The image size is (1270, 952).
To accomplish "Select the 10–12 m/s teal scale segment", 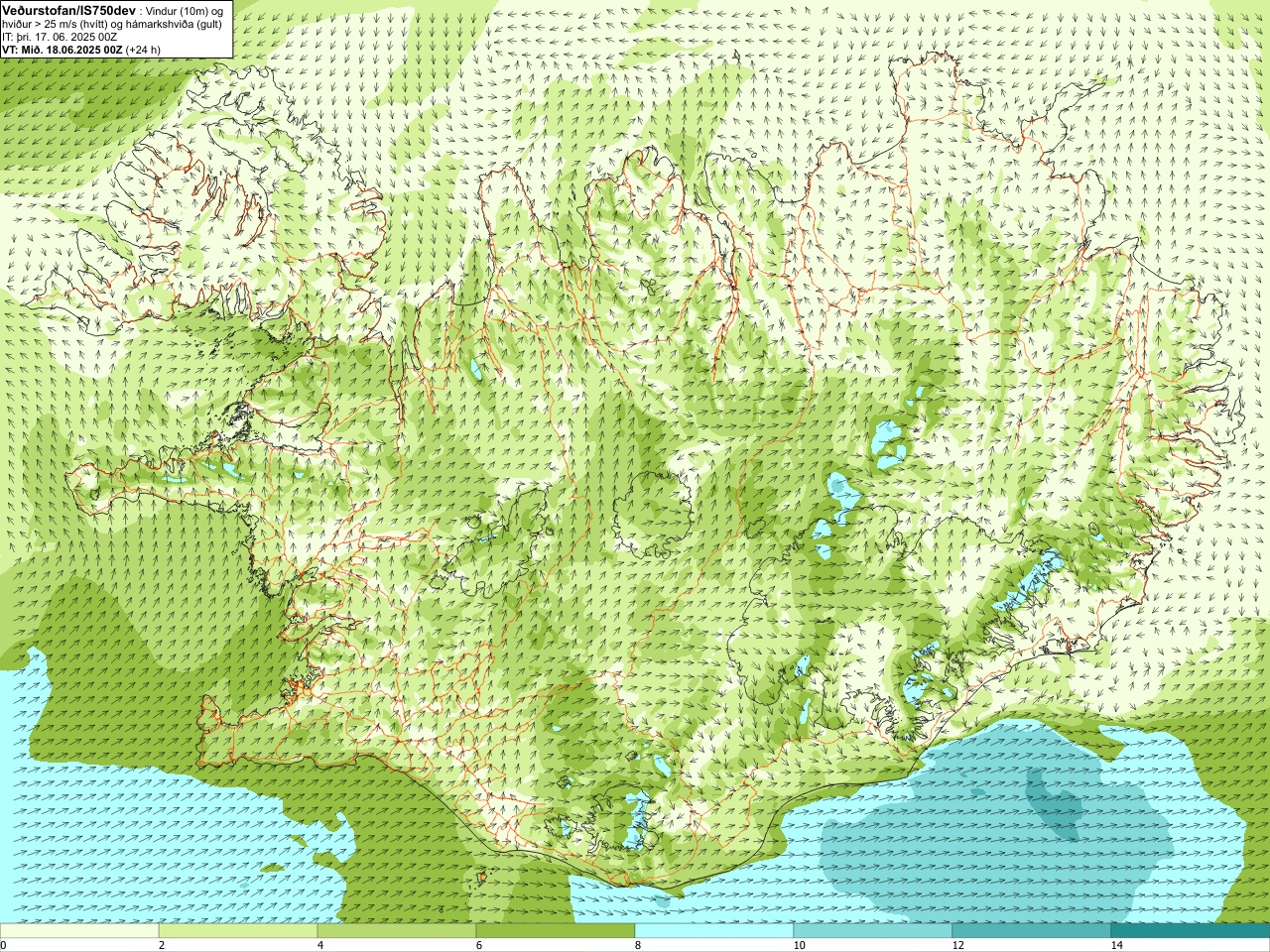I will click(x=873, y=931).
